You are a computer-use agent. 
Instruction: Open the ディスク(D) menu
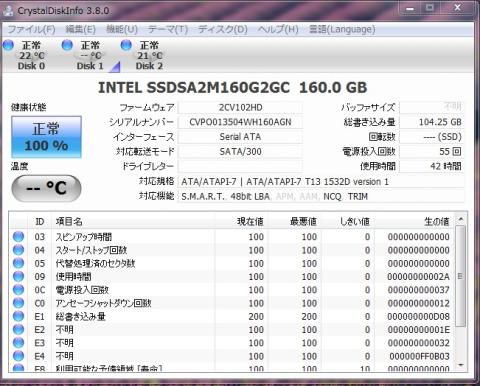223,29
